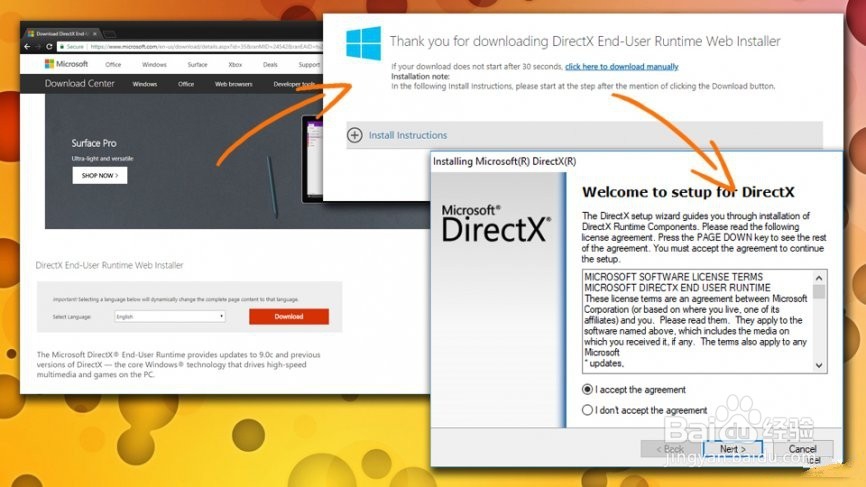This screenshot has height=487, width=866.
Task: Open Windows in the Microsoft top menu
Action: coord(154,65)
